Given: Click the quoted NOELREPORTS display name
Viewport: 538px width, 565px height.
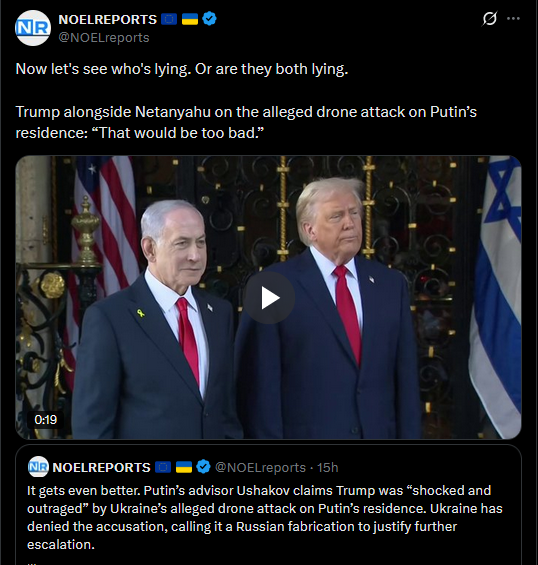Looking at the screenshot, I should [101, 467].
